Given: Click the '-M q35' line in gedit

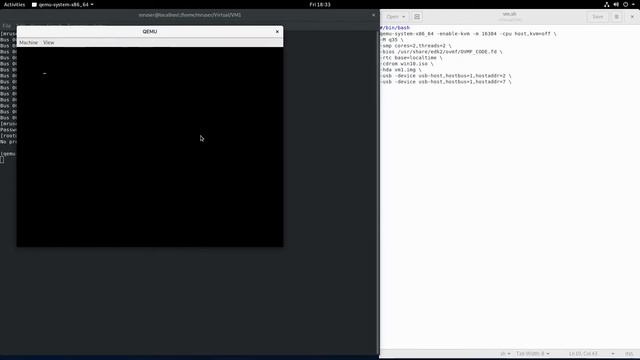Looking at the screenshot, I should pos(392,40).
